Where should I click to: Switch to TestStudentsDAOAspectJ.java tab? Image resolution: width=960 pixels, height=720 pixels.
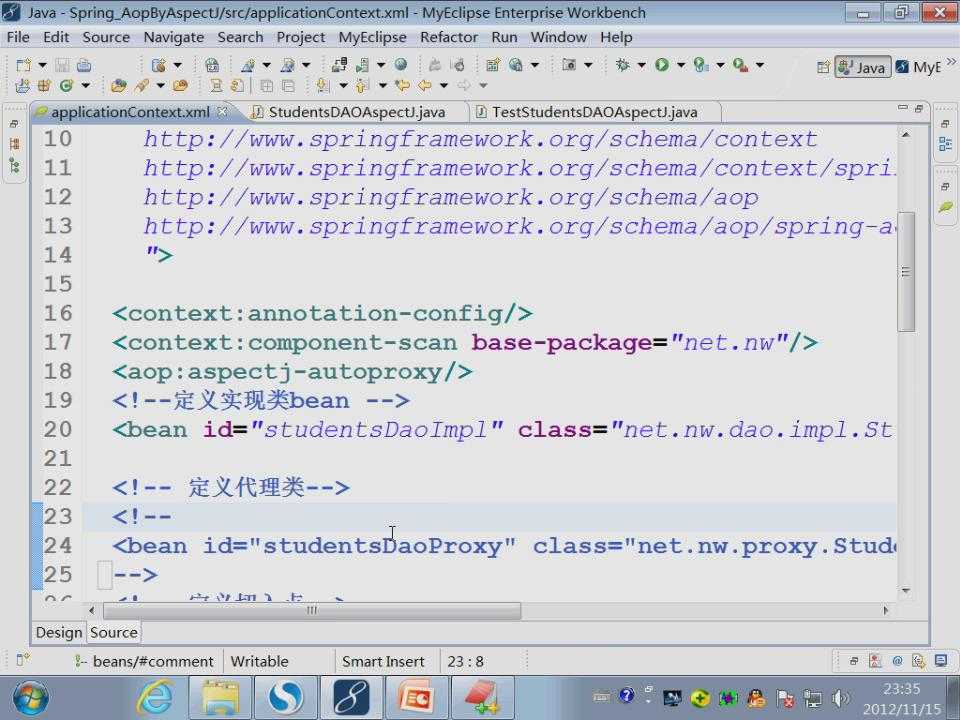click(594, 112)
